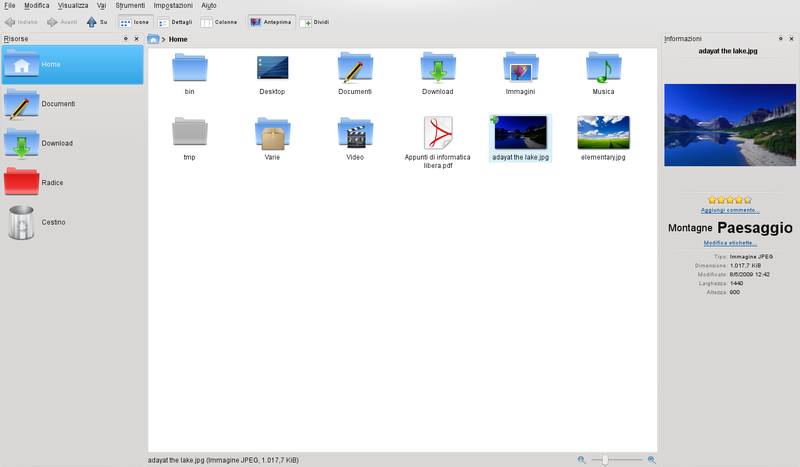Image resolution: width=800 pixels, height=467 pixels.
Task: Close the Informazioni panel
Action: coord(793,38)
